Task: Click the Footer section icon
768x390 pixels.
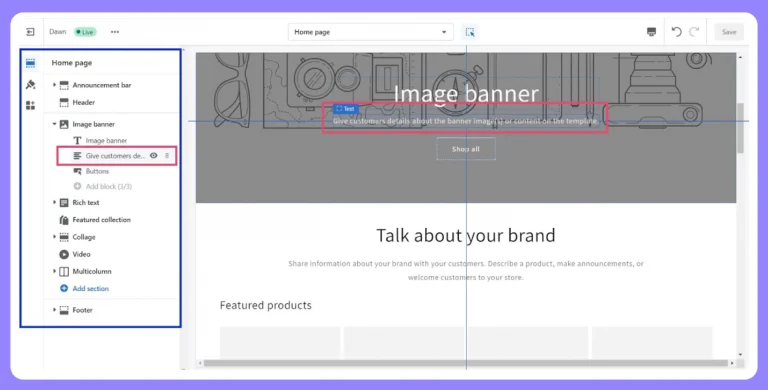Action: tap(64, 310)
